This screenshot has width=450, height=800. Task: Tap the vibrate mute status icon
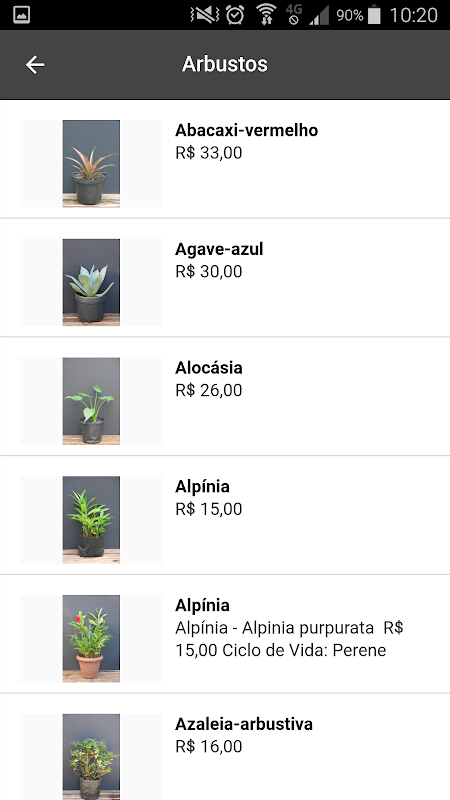(204, 15)
